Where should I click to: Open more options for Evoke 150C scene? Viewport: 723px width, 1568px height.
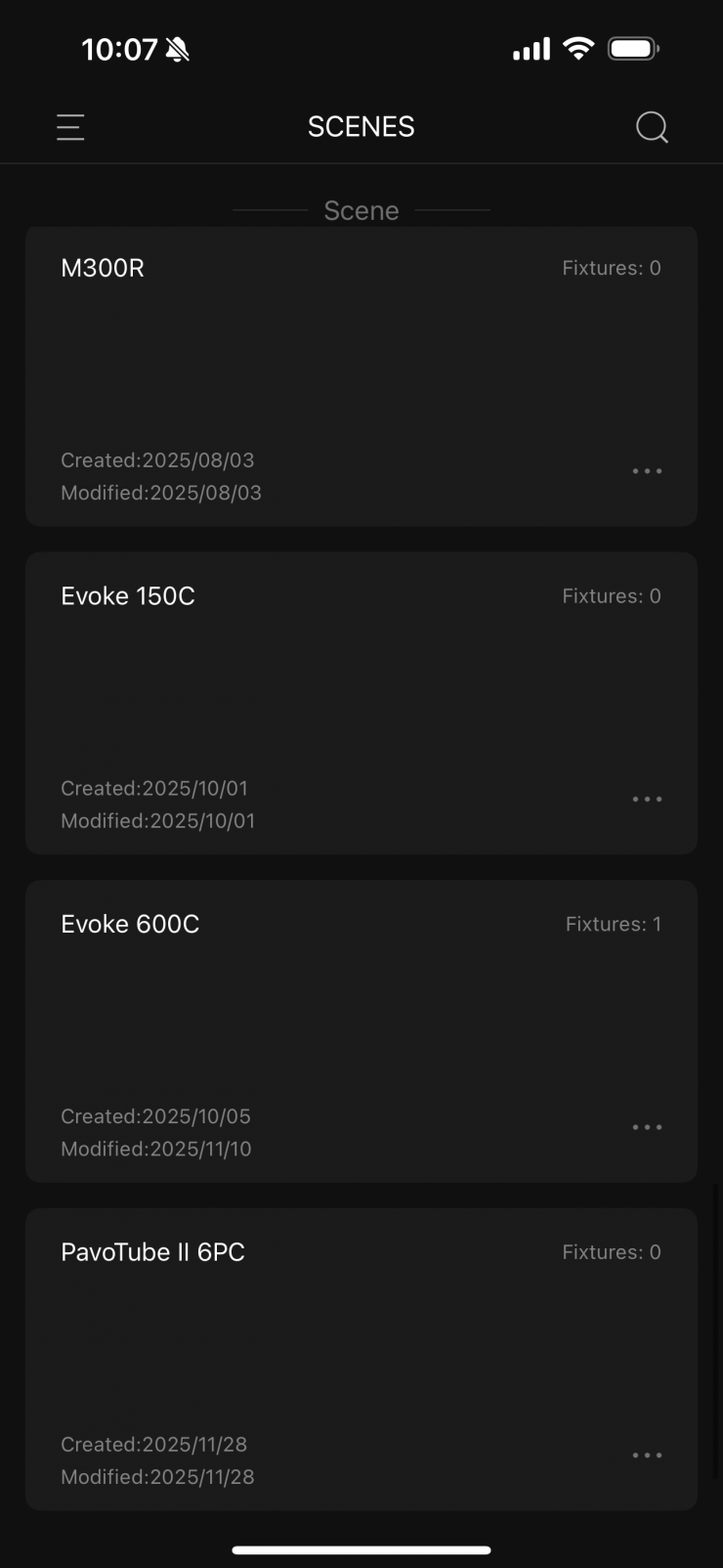pyautogui.click(x=647, y=800)
